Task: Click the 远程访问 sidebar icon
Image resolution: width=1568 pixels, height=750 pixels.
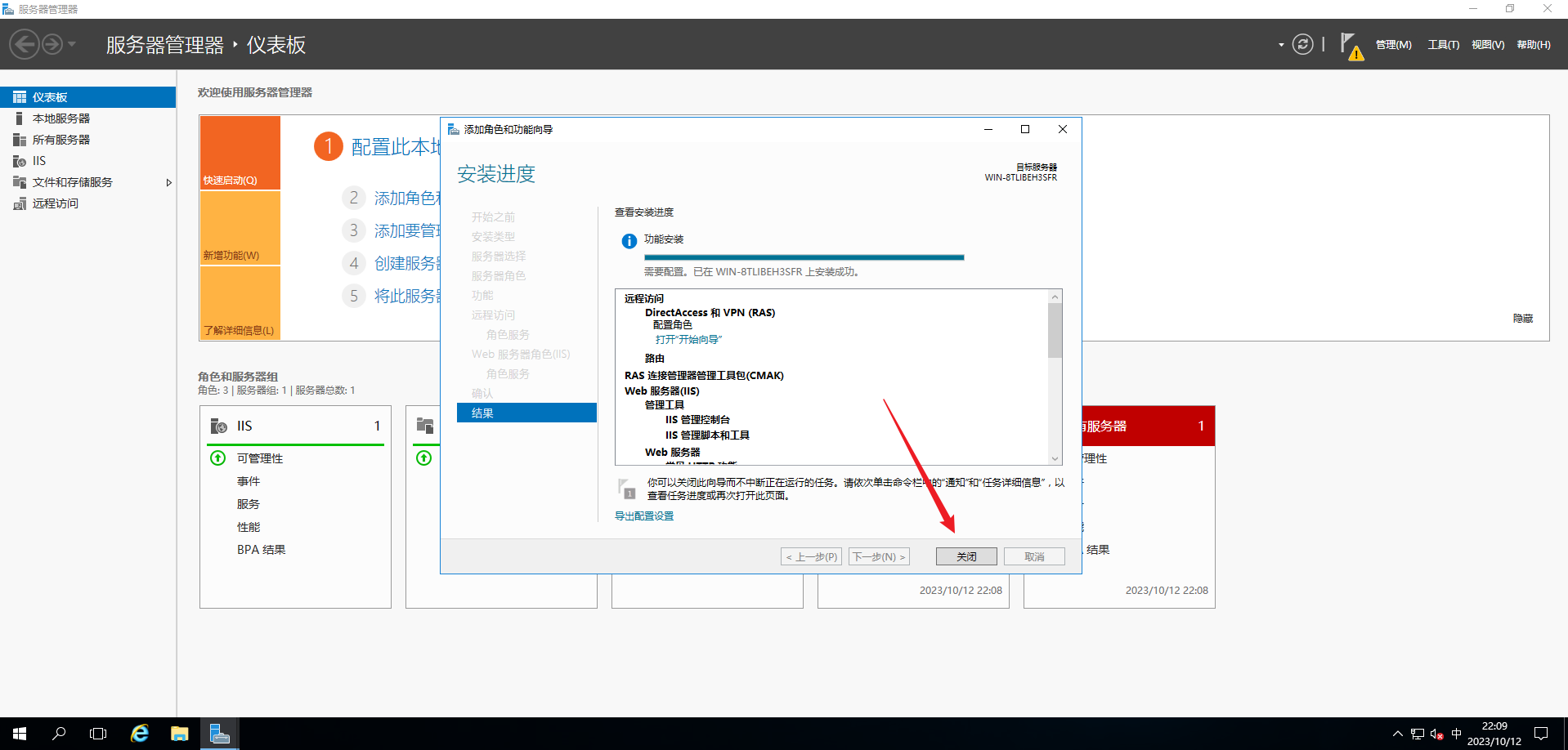Action: click(x=20, y=203)
